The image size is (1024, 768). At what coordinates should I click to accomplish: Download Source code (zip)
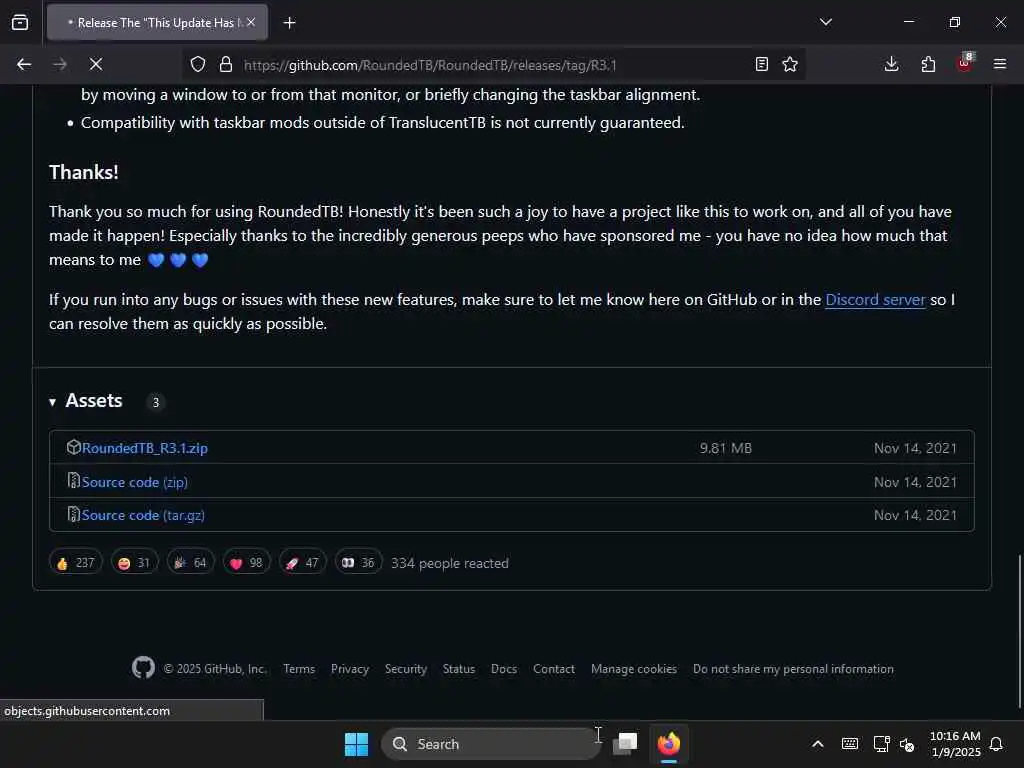[135, 482]
